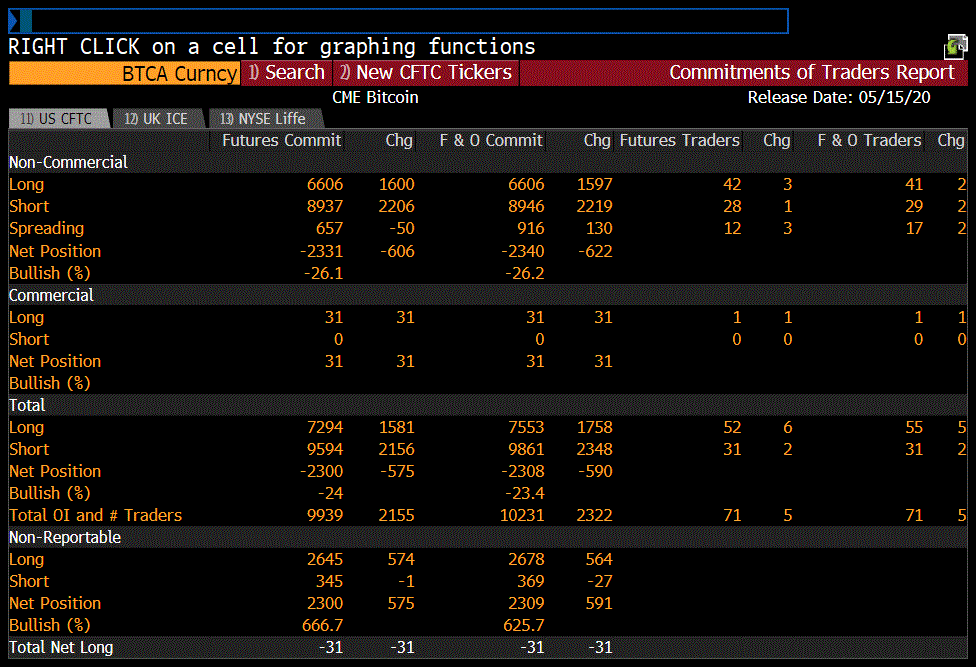Screen dimensions: 976x667
Task: Click the export page icon at top right
Action: point(956,46)
